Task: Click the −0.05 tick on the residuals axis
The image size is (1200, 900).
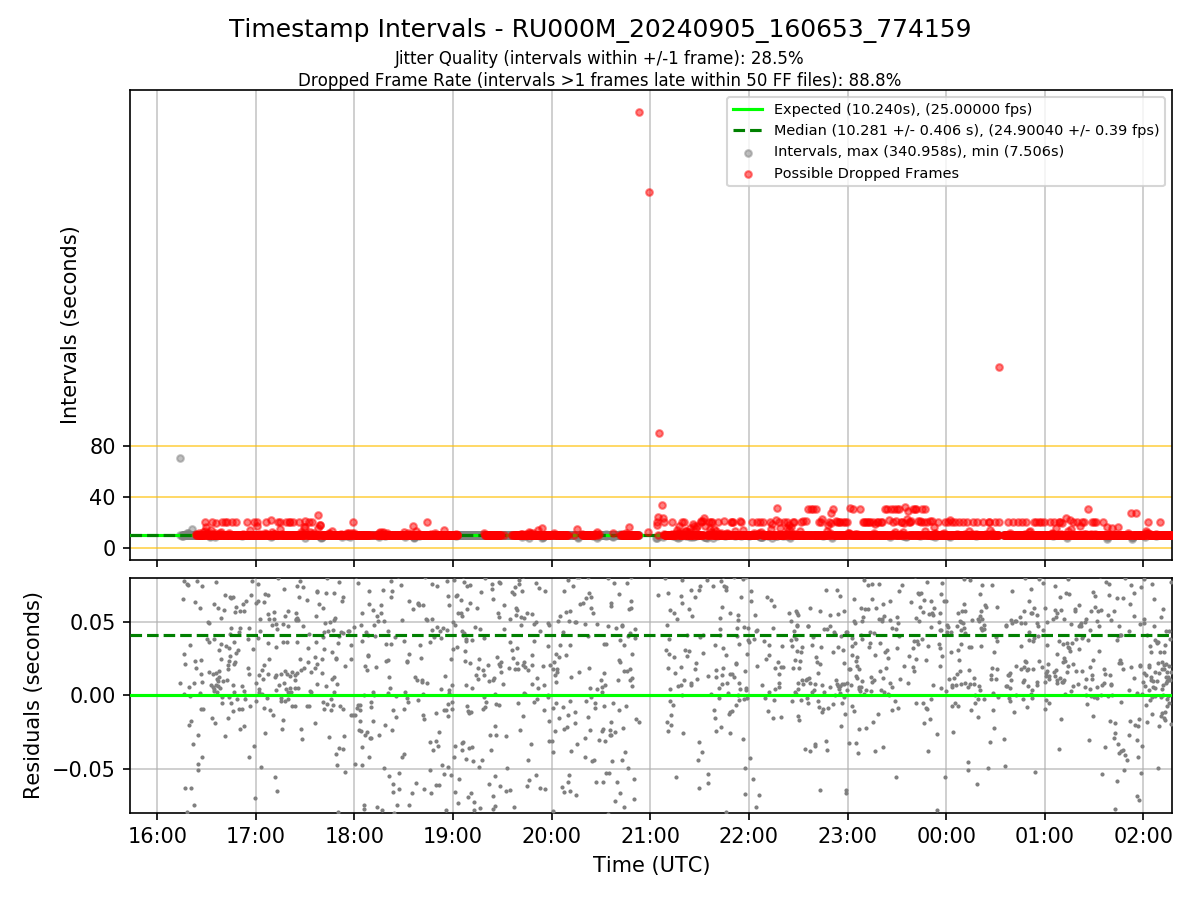Action: 86,769
